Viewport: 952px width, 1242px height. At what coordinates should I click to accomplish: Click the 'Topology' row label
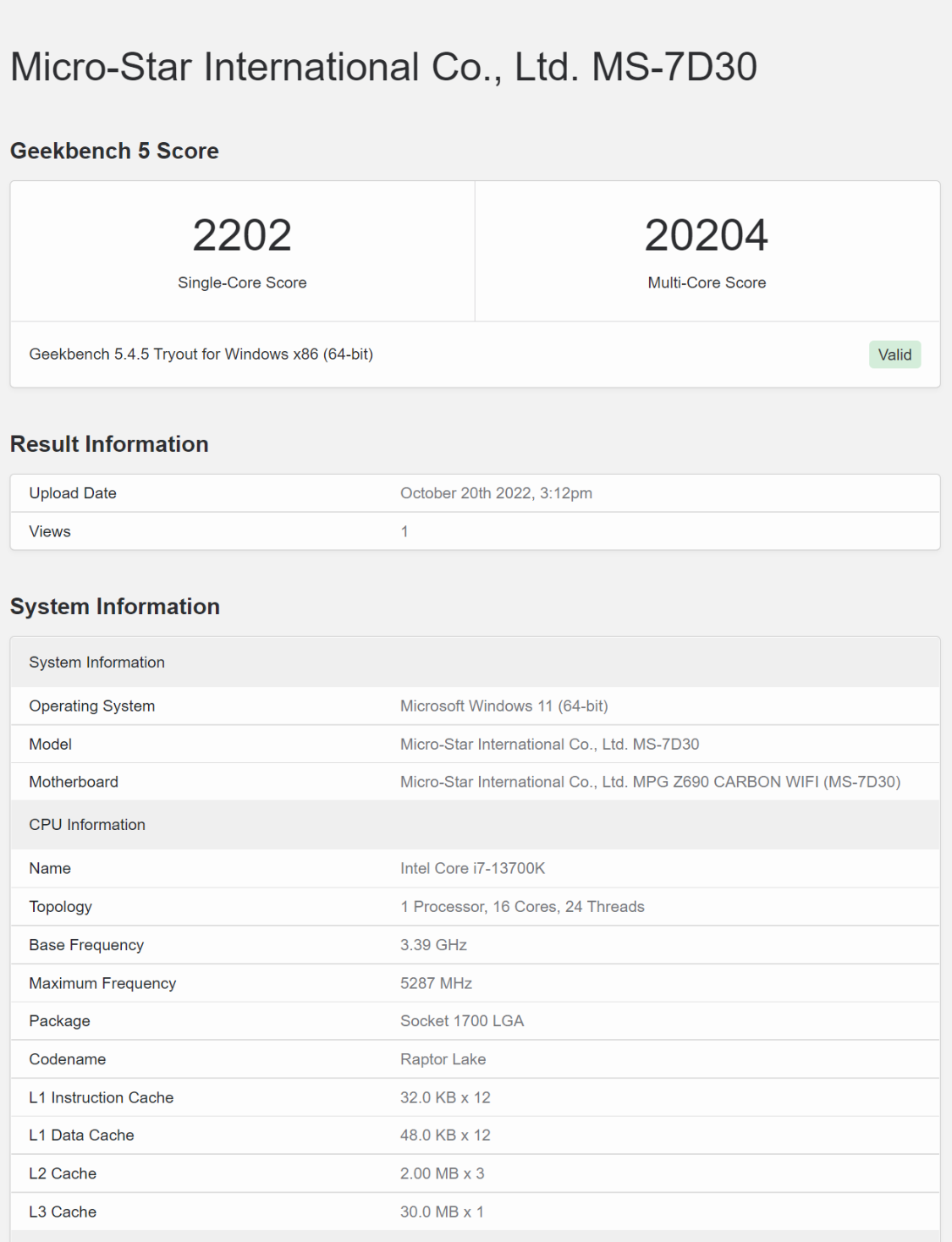pos(60,907)
